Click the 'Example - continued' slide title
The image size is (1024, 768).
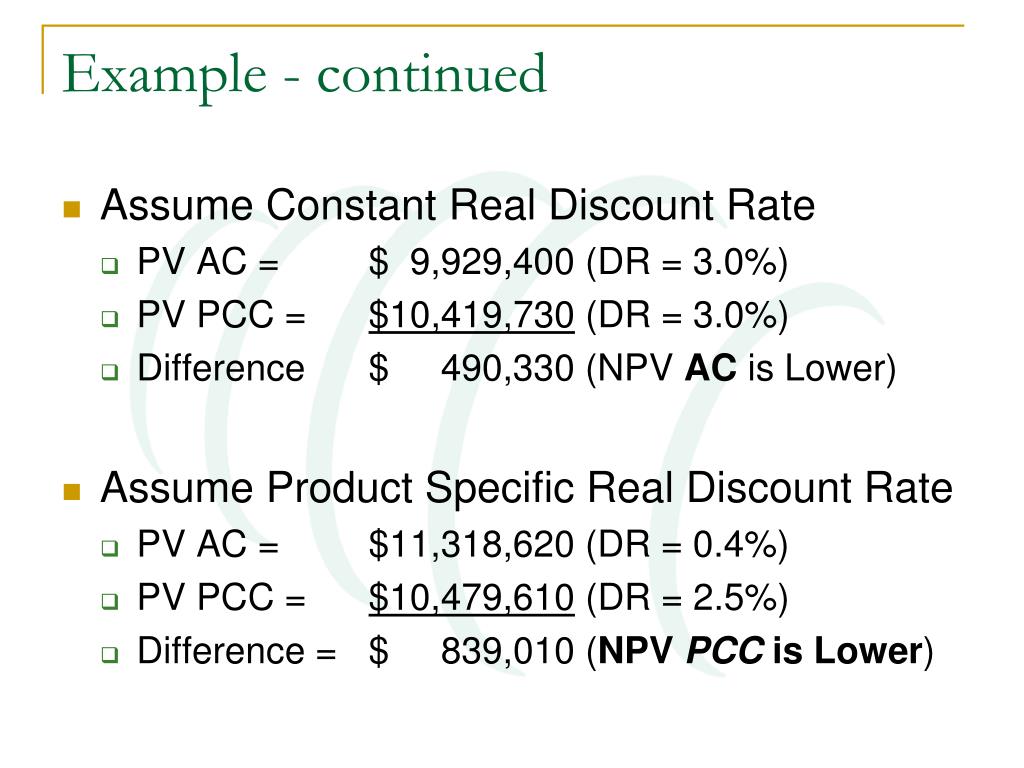click(304, 75)
